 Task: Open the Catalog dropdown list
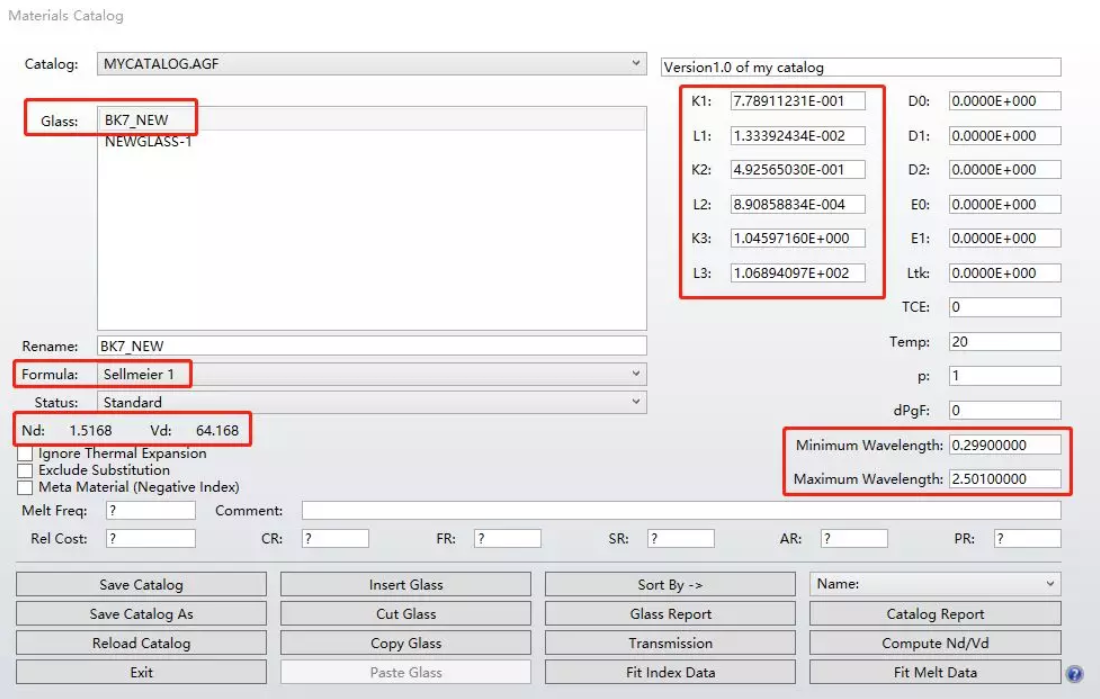pos(636,64)
